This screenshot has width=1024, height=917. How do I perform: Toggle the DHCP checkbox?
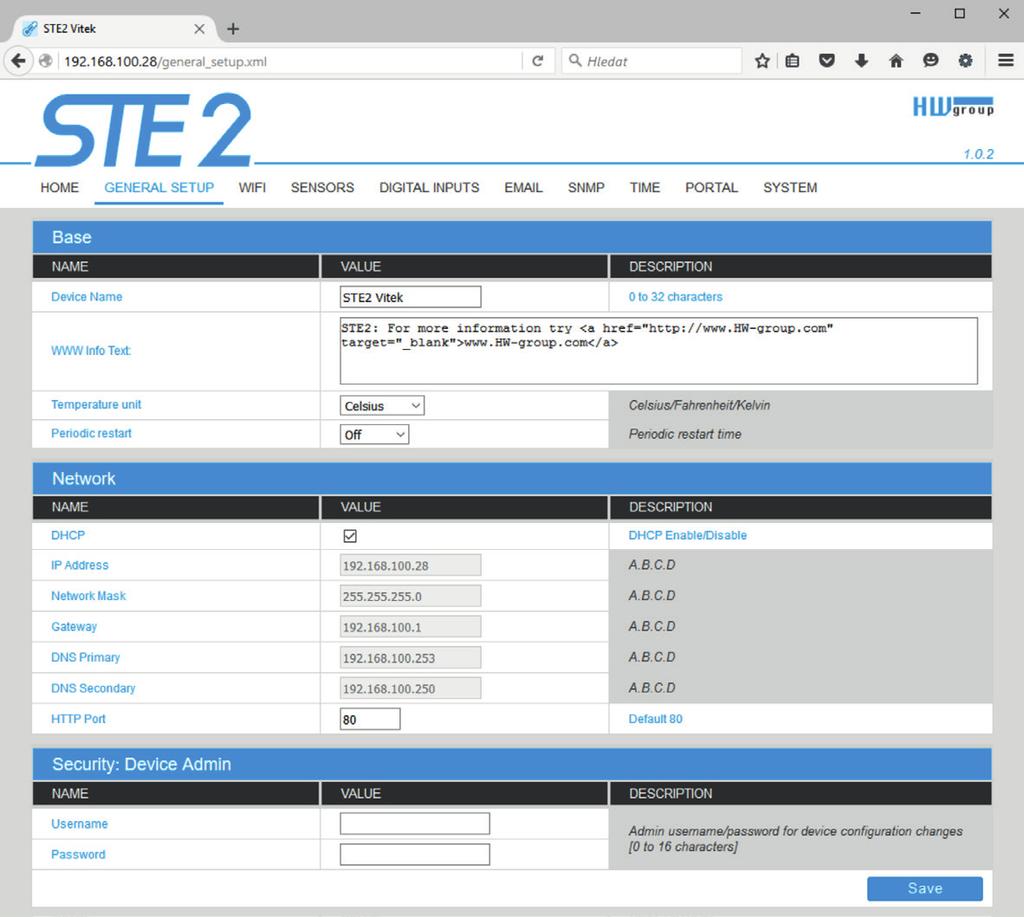pyautogui.click(x=350, y=536)
